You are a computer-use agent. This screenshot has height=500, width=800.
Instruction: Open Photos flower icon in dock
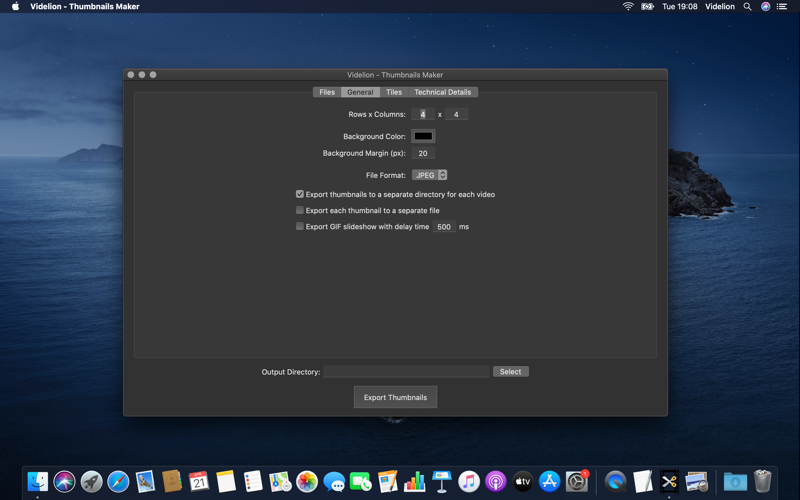[307, 481]
